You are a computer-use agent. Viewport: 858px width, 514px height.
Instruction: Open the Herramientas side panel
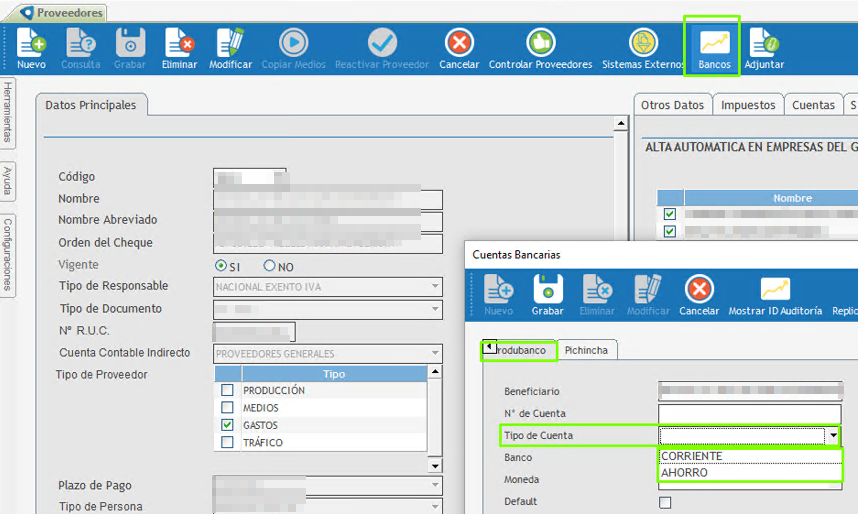click(x=8, y=112)
